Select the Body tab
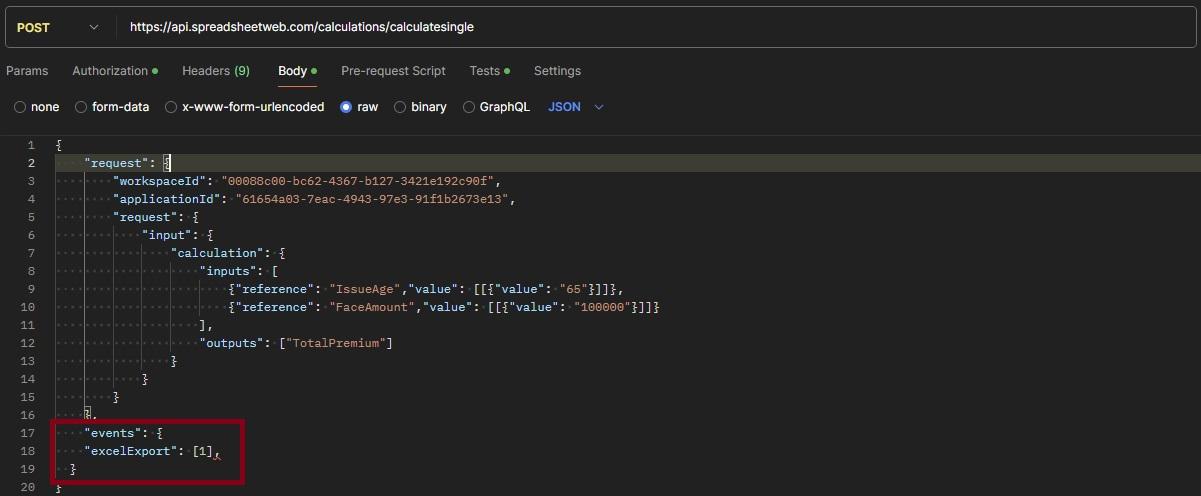This screenshot has width=1201, height=496. (x=297, y=71)
